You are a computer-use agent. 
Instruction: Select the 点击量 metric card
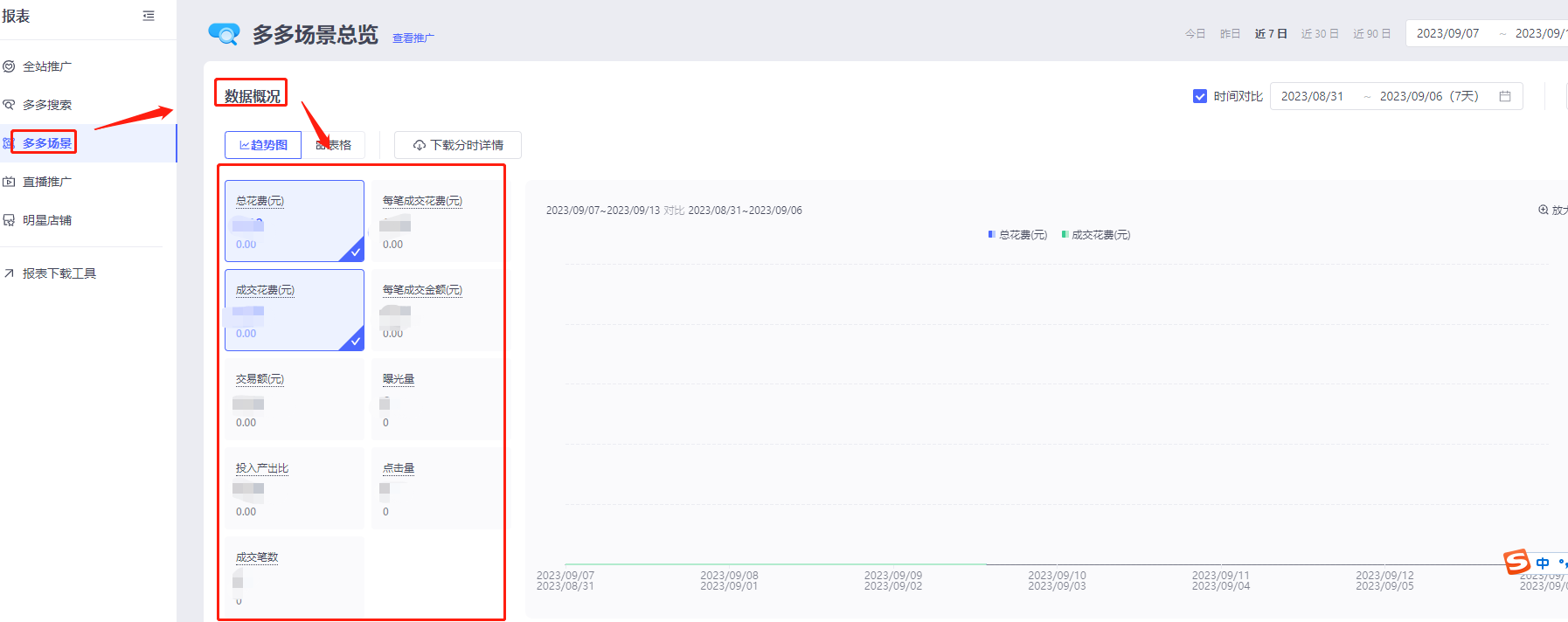[x=437, y=488]
